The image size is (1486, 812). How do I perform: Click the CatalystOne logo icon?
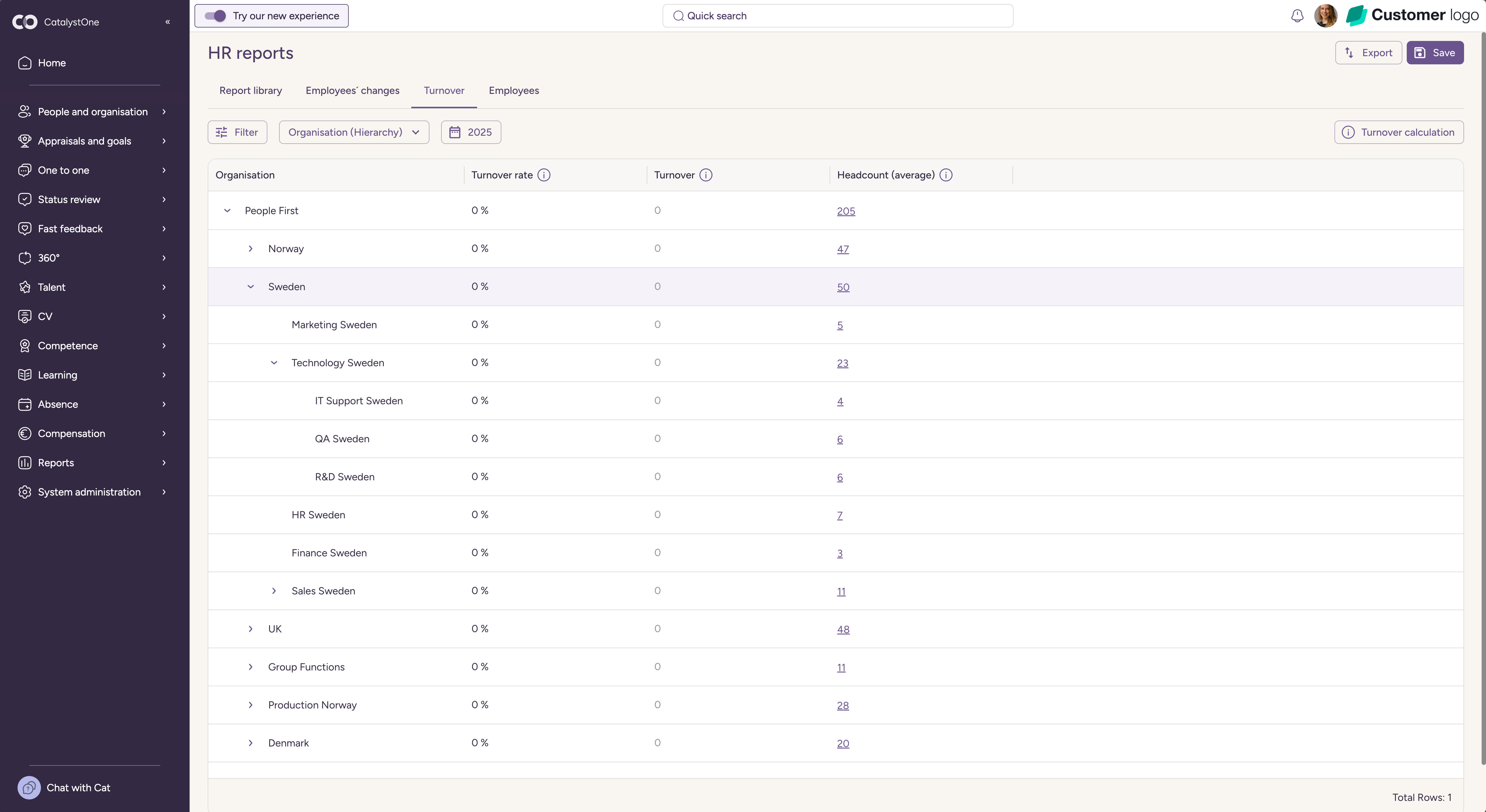(x=25, y=22)
